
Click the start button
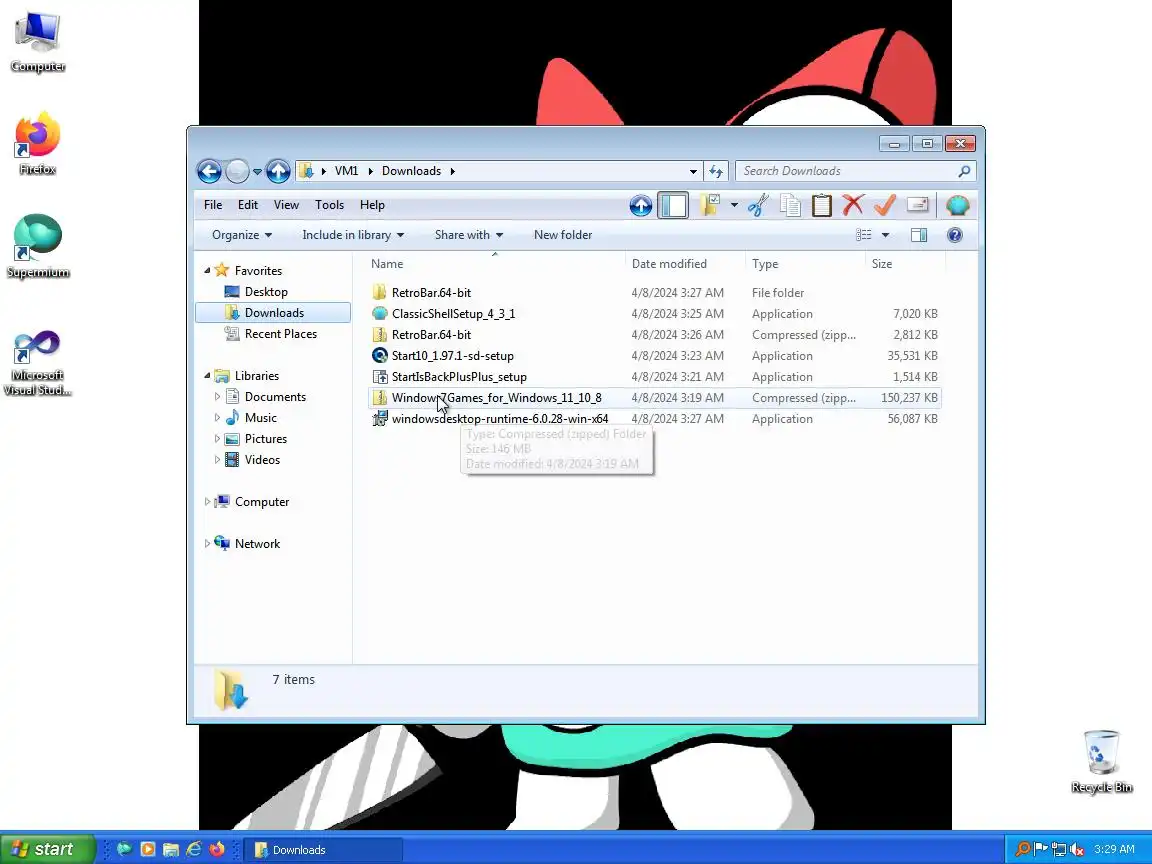click(47, 849)
